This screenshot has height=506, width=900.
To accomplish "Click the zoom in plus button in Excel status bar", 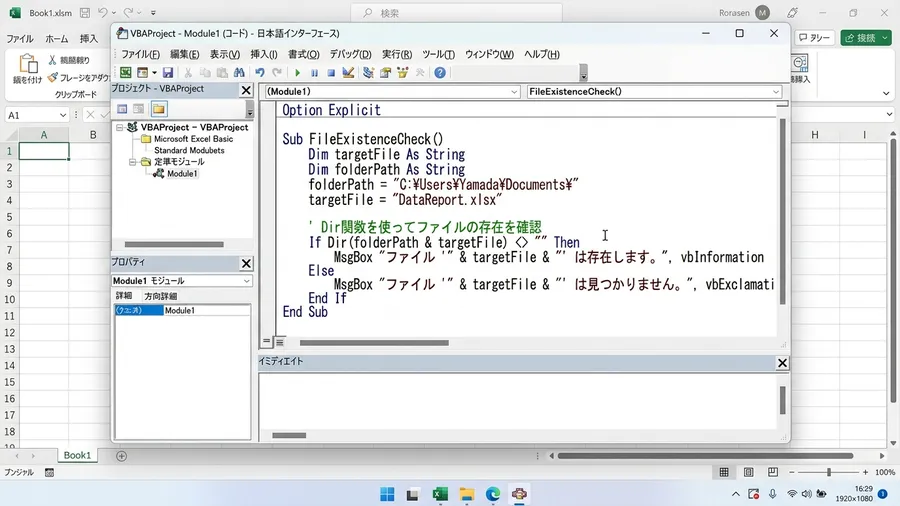I will point(865,472).
